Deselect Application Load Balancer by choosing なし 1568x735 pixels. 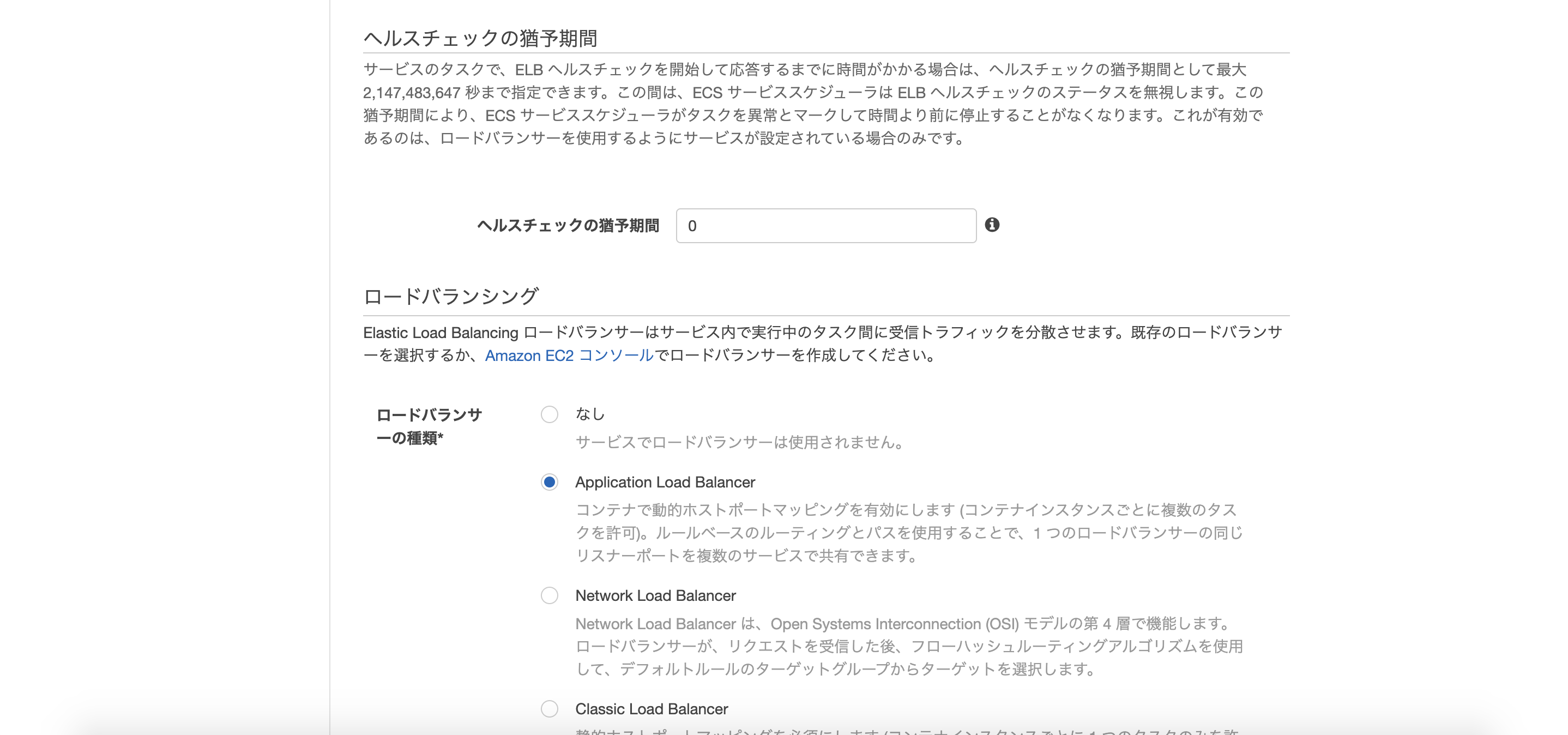click(x=550, y=414)
